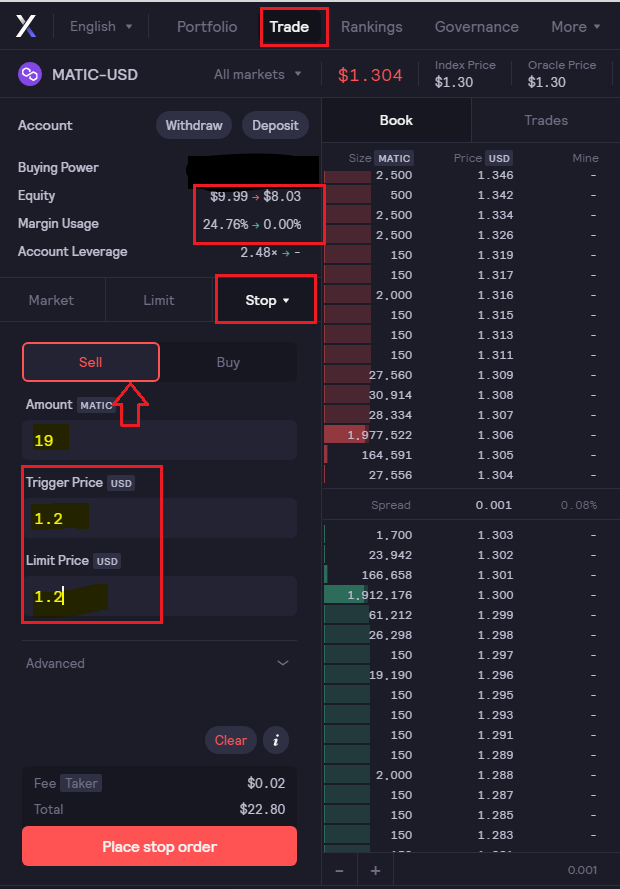Open the All markets dropdown
The width and height of the screenshot is (620, 889).
point(257,74)
